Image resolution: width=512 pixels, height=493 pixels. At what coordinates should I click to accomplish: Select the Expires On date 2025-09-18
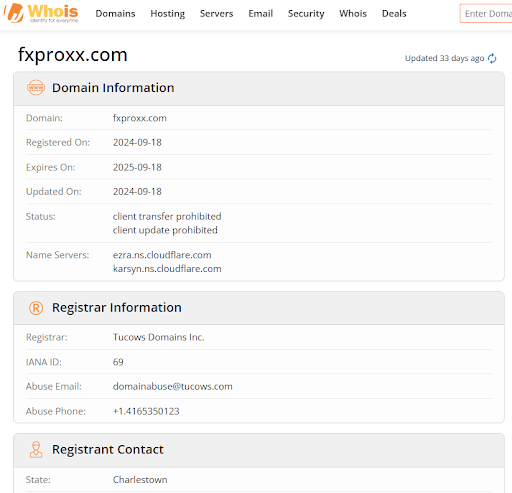tap(137, 167)
